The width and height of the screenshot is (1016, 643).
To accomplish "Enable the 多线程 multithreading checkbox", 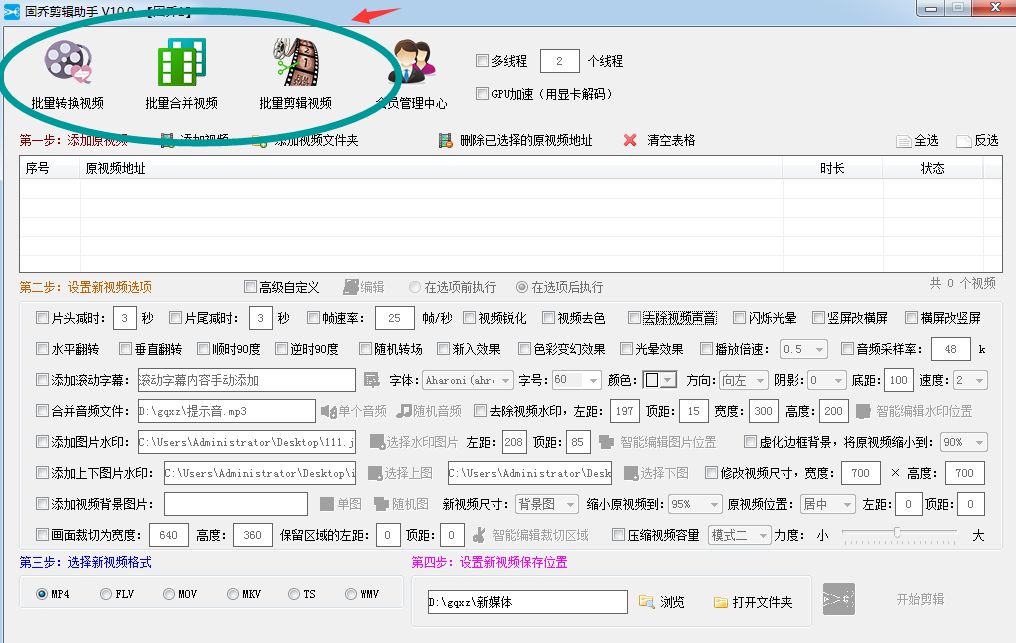I will pyautogui.click(x=482, y=60).
